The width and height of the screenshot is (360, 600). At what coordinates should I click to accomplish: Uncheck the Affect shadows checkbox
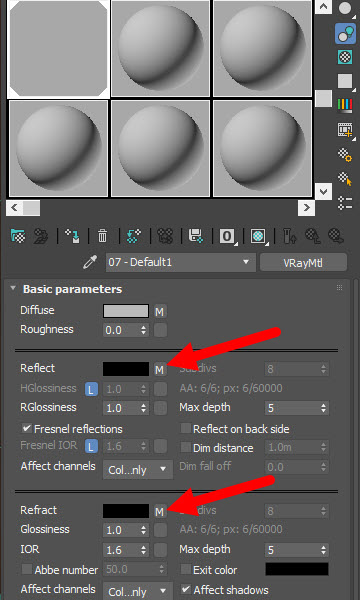point(186,589)
